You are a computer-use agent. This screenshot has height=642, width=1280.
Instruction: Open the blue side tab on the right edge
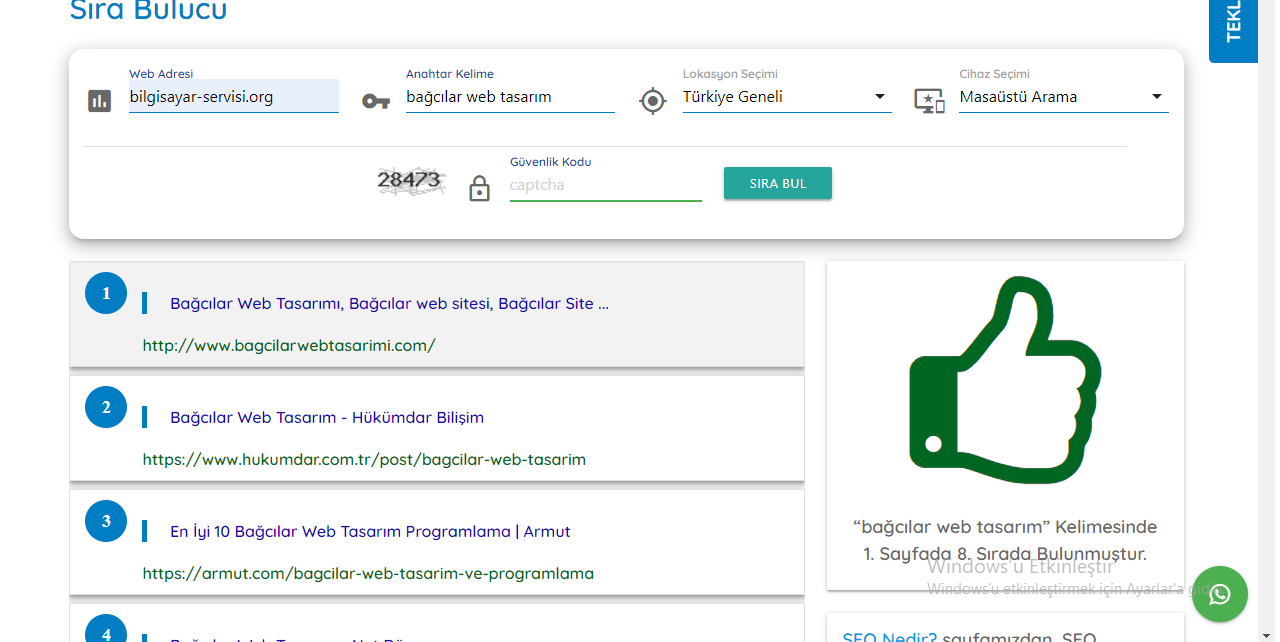(1233, 30)
